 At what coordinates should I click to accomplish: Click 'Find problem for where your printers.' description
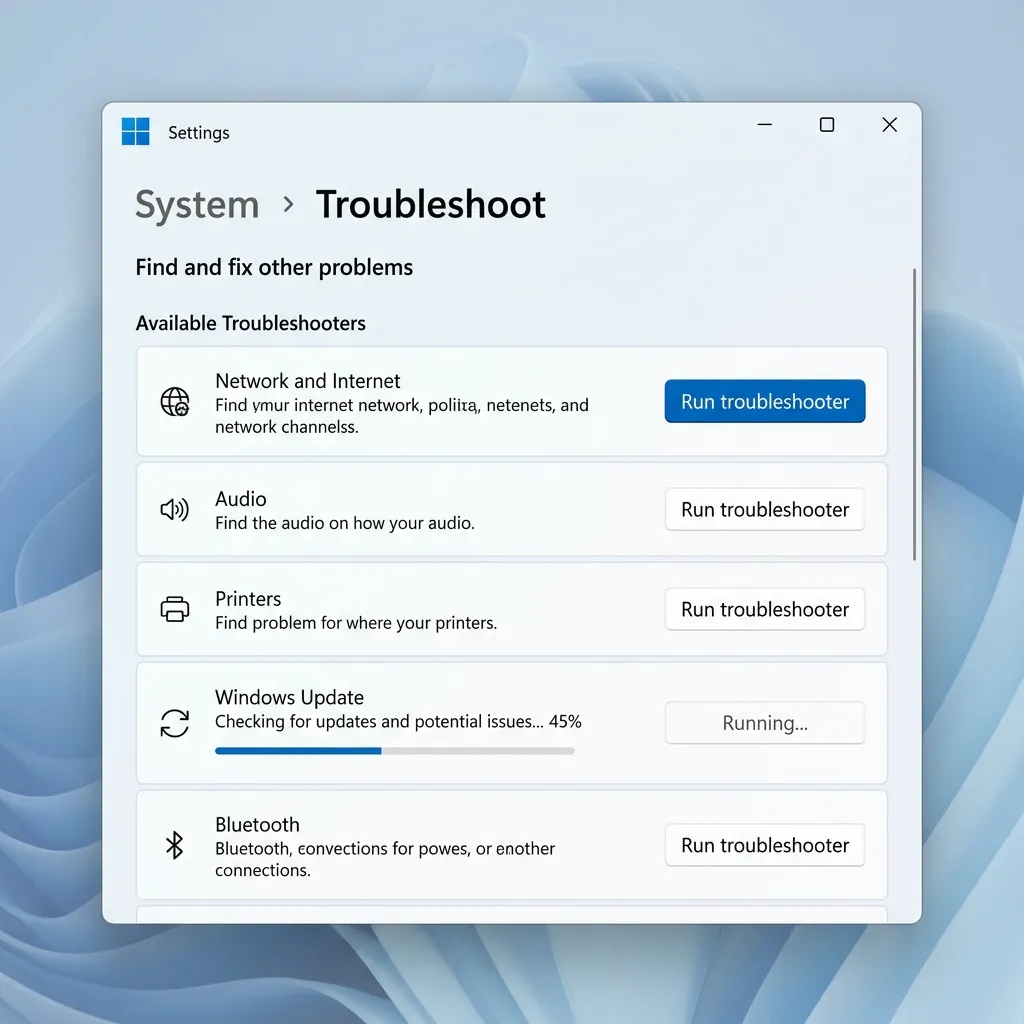(x=356, y=623)
